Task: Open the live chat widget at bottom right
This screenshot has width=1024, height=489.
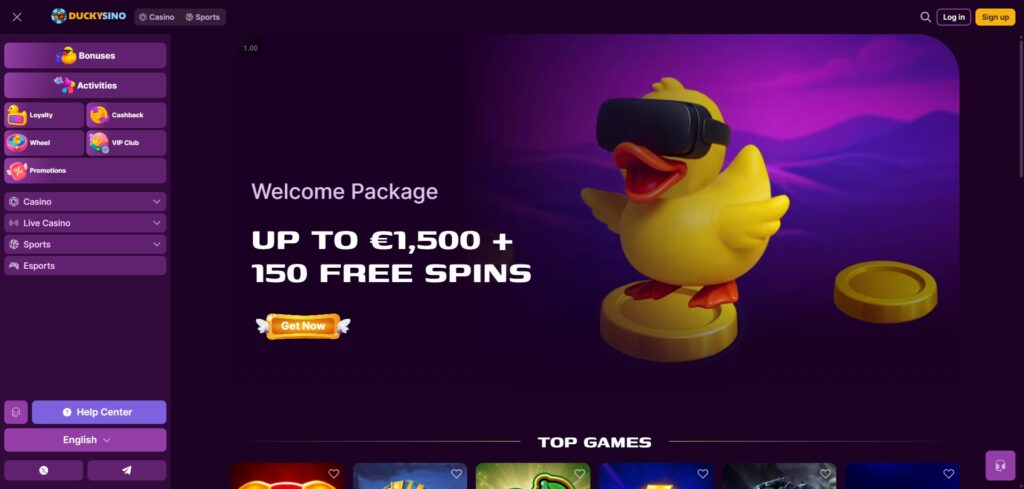Action: [1000, 465]
